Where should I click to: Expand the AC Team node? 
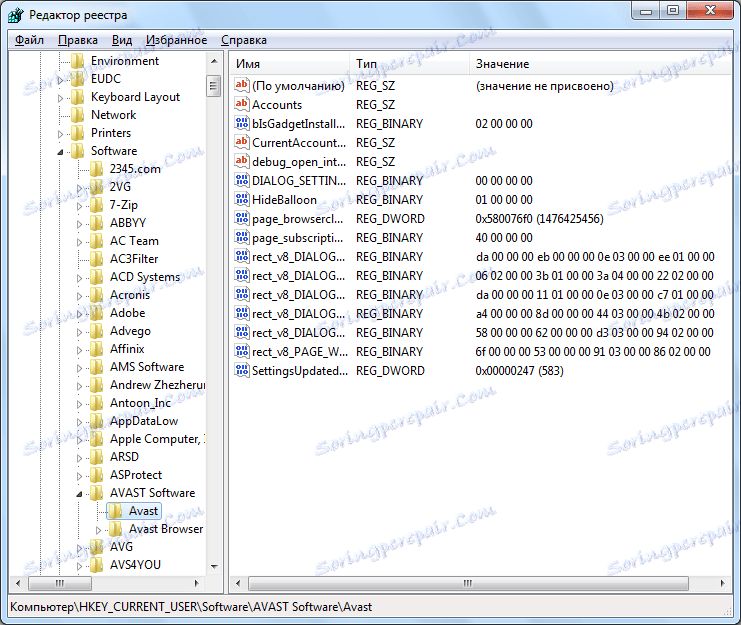(x=79, y=242)
